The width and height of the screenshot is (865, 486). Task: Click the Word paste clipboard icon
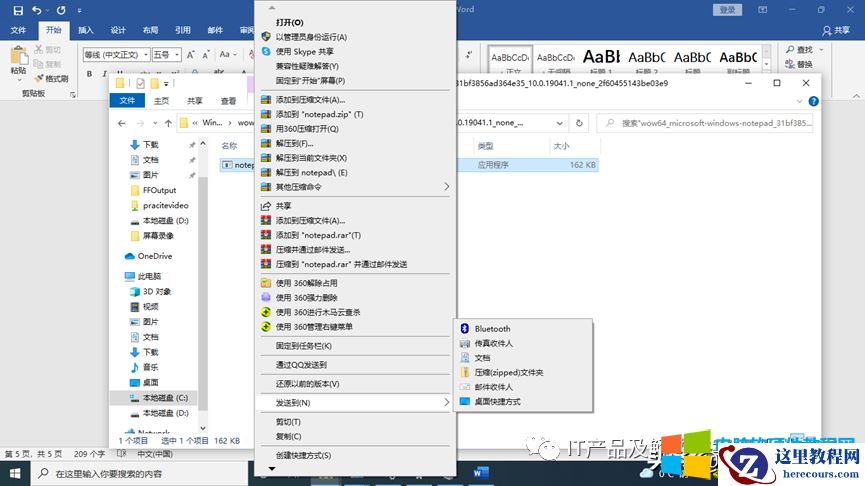[x=18, y=56]
